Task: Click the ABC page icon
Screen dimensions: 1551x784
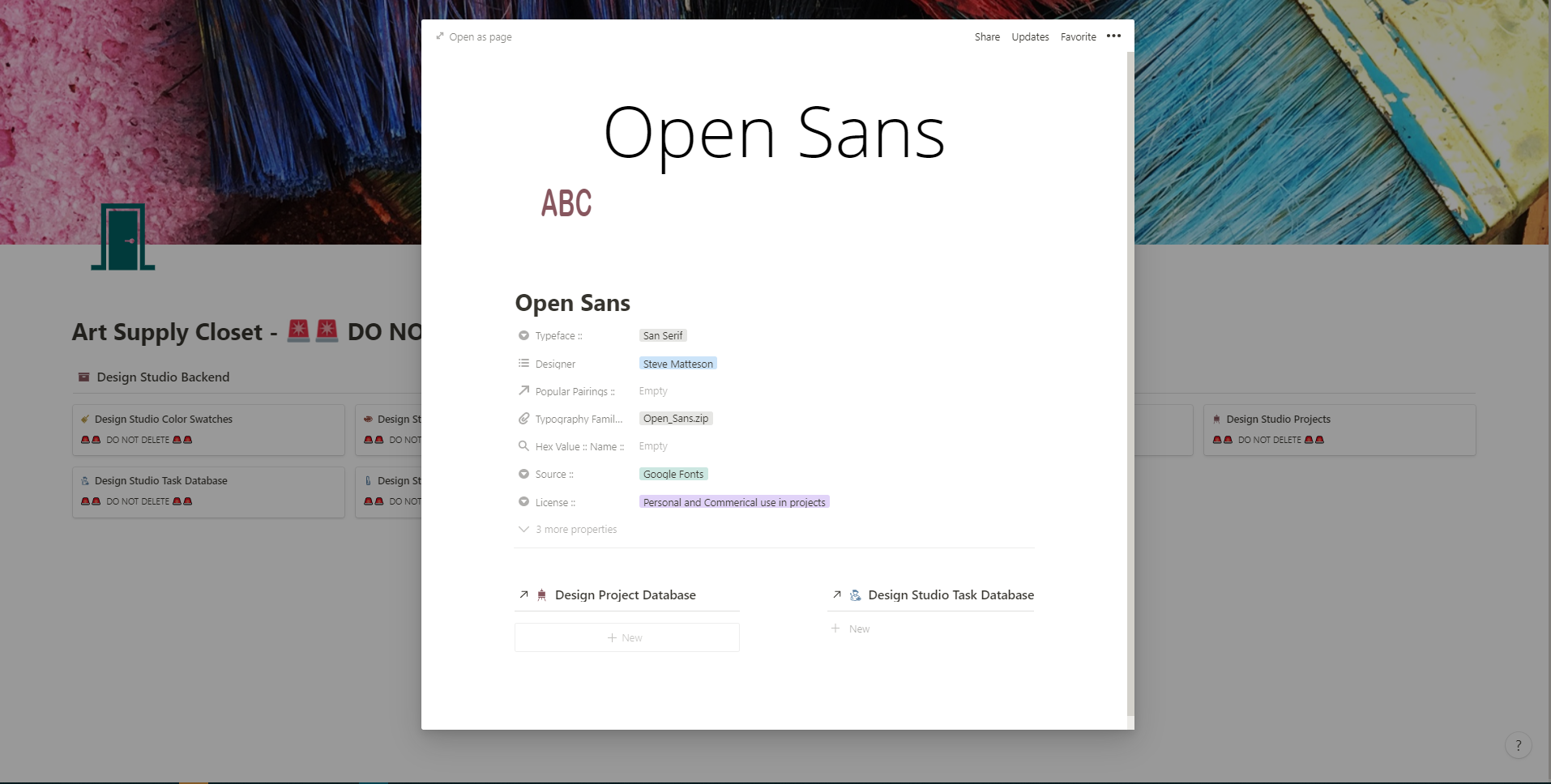Action: (x=566, y=203)
